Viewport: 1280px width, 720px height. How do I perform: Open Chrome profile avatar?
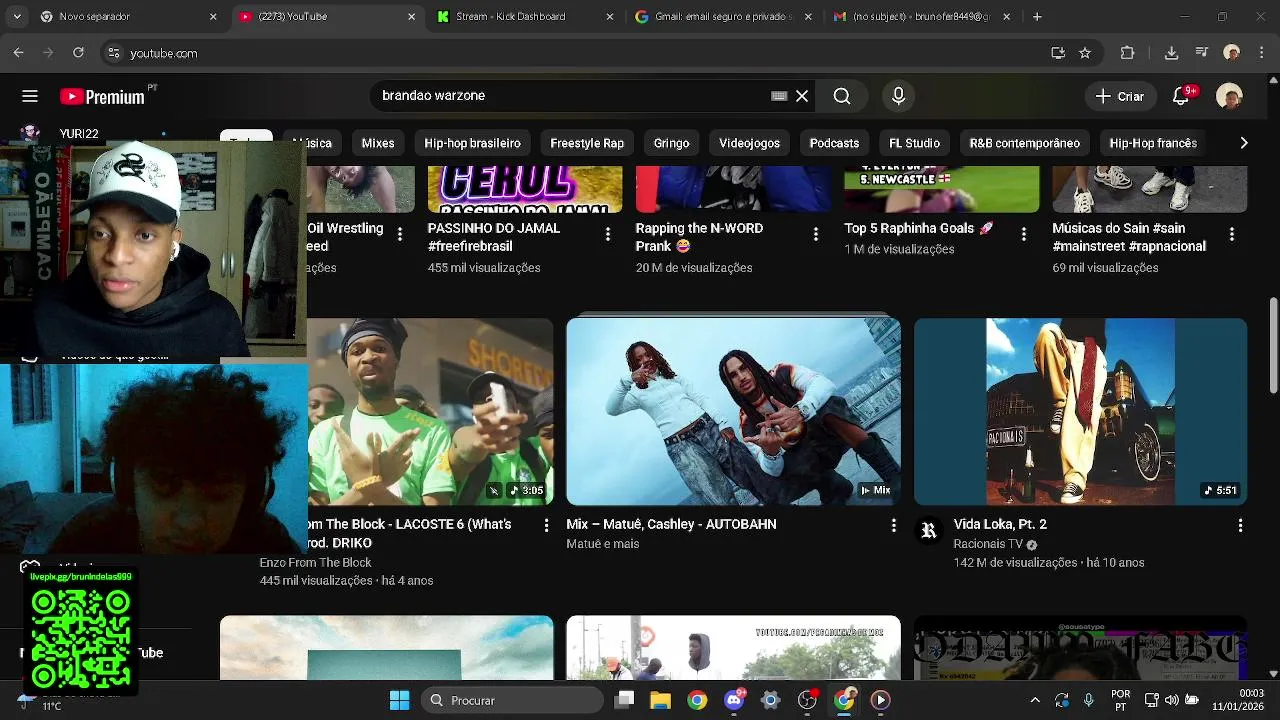tap(1232, 53)
